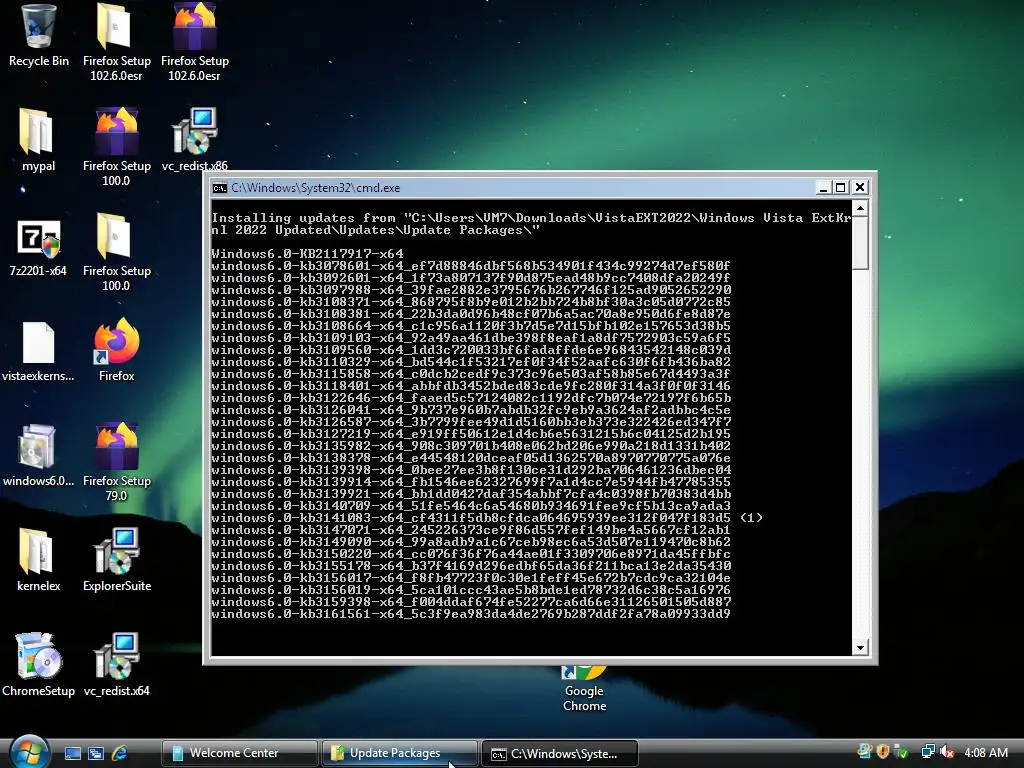This screenshot has width=1024, height=768.
Task: Click the windows6.0-kb3108371-x64 line
Action: [x=470, y=302]
